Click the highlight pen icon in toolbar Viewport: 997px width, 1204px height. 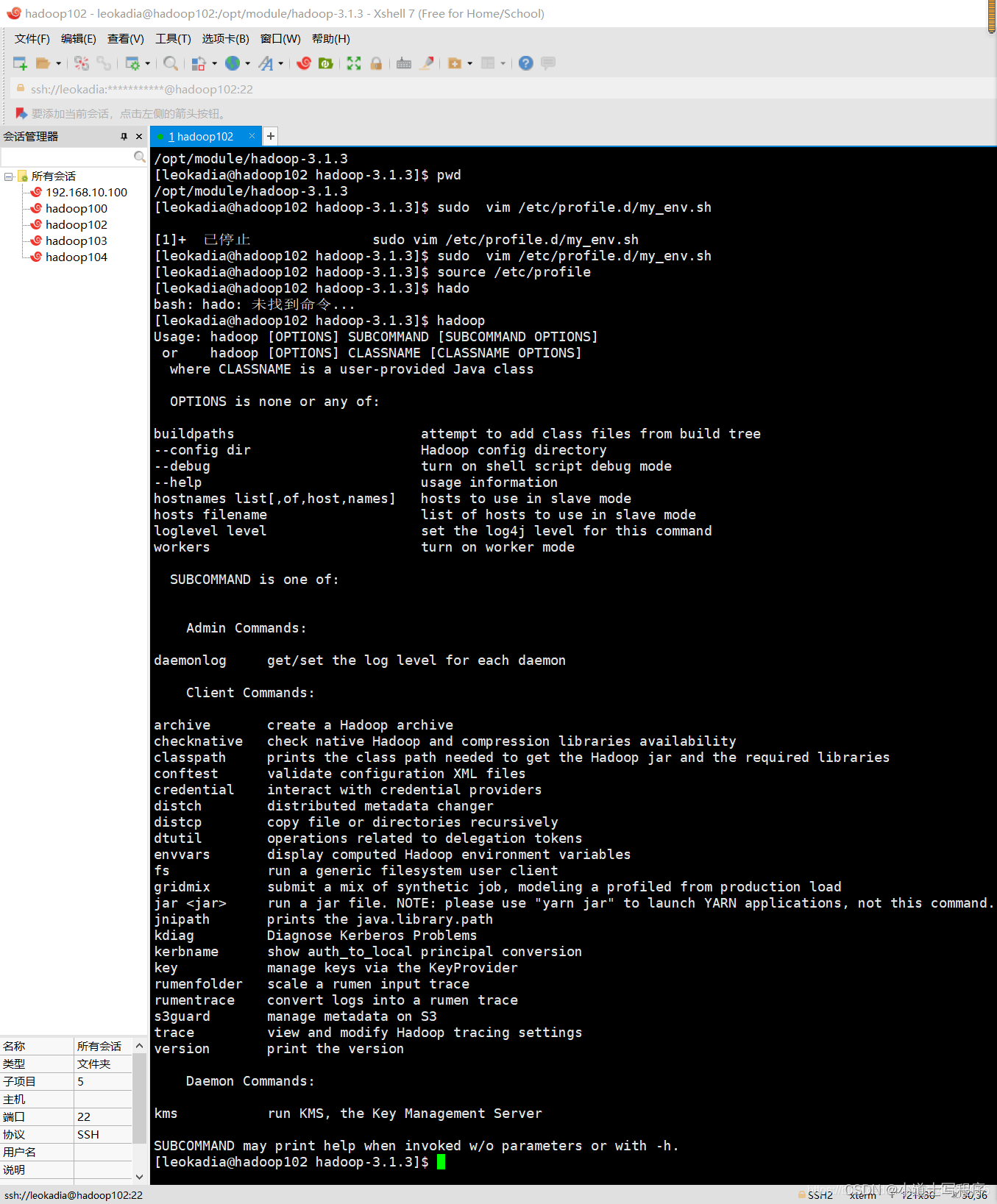point(427,63)
